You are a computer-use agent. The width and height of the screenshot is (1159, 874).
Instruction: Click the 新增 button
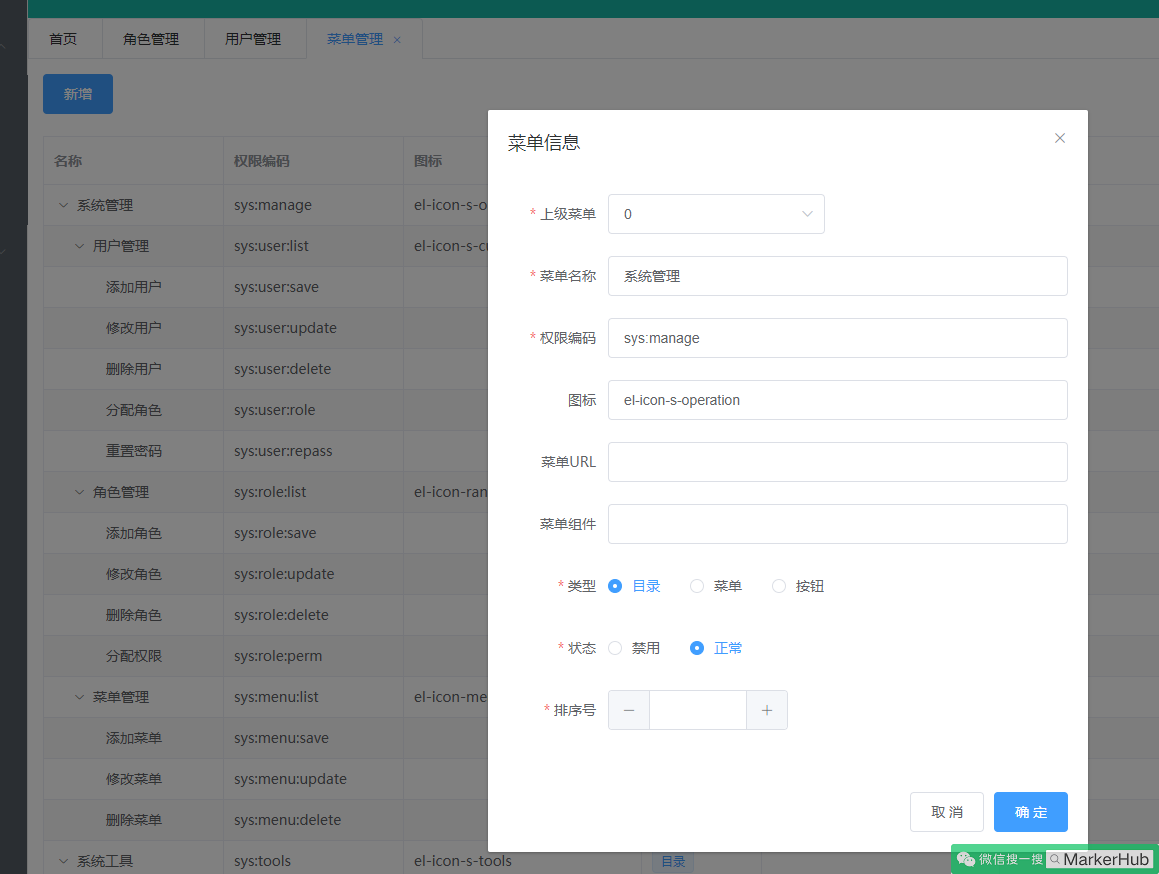click(x=77, y=93)
